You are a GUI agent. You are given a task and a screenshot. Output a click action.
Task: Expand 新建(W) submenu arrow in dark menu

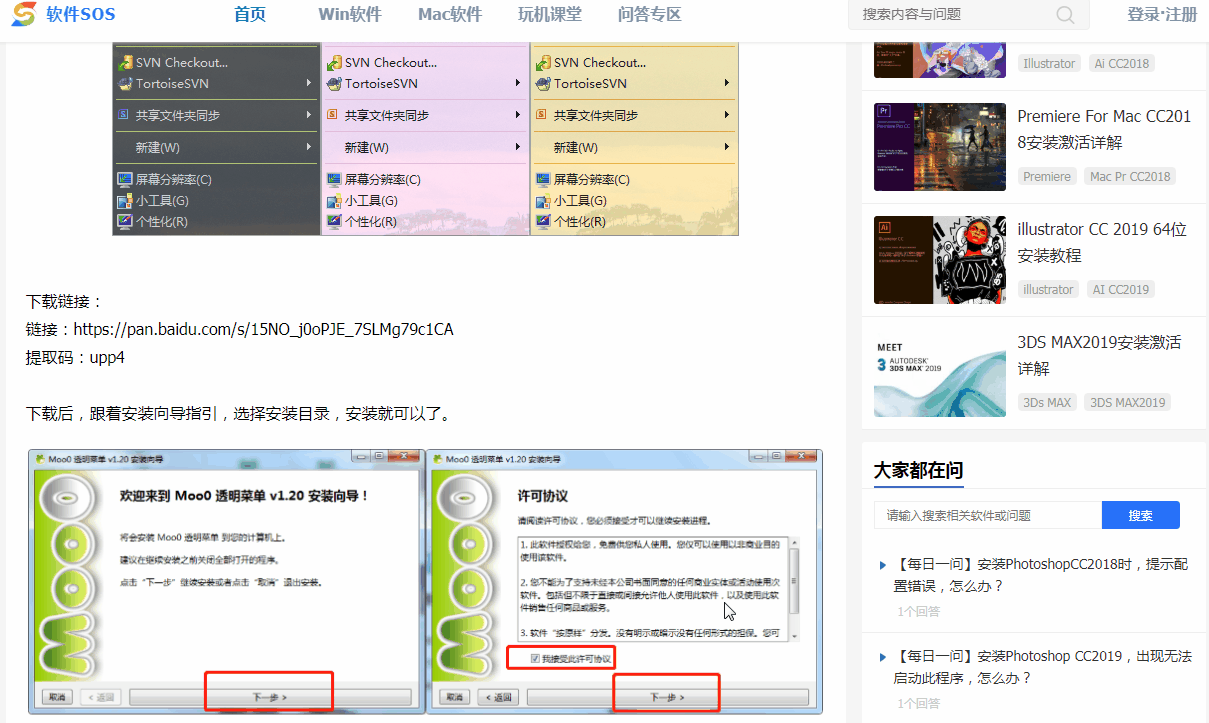click(x=310, y=147)
